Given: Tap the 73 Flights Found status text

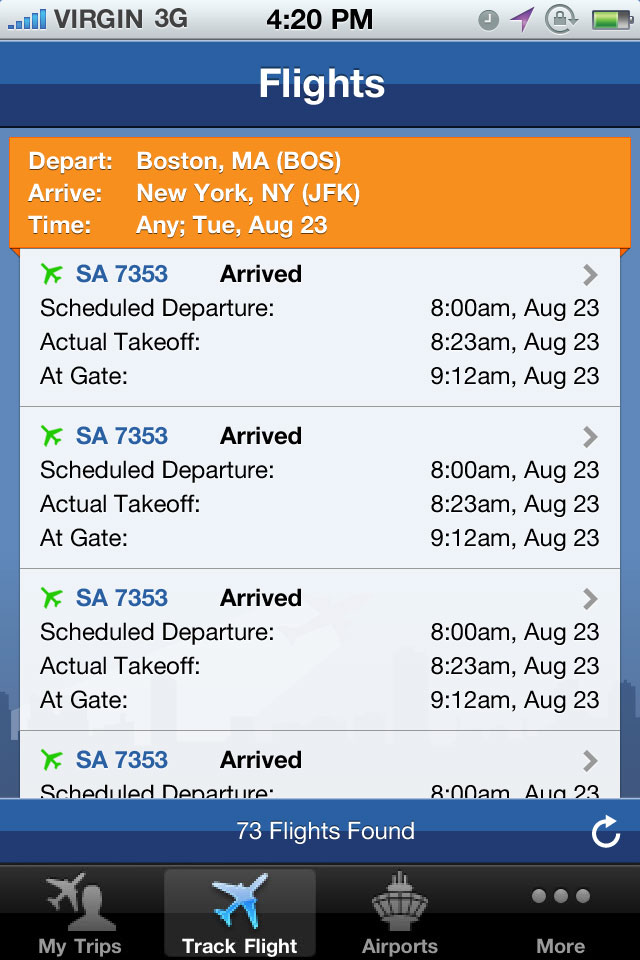Looking at the screenshot, I should coord(325,831).
